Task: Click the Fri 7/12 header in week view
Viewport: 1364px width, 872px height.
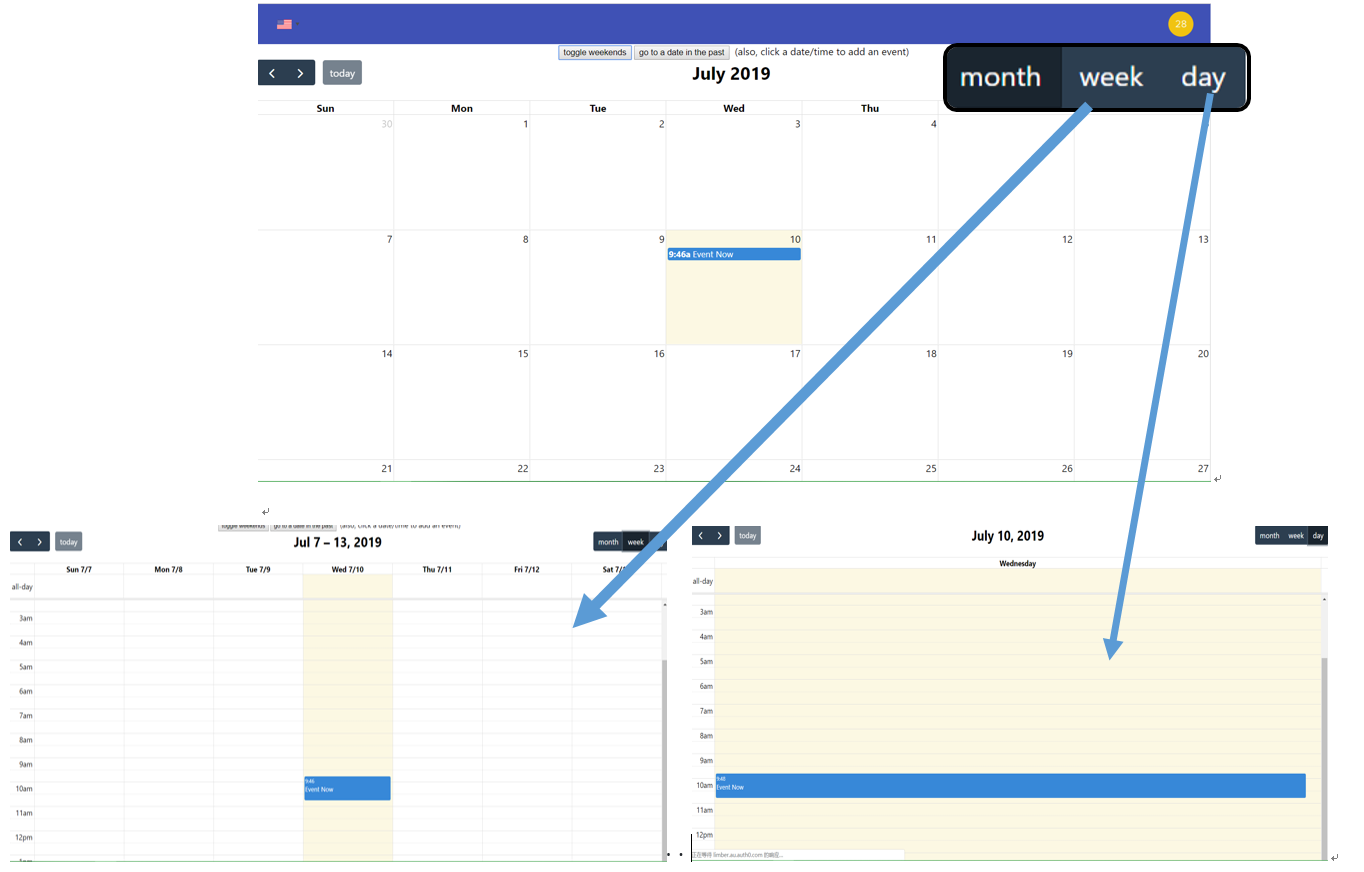Action: point(527,569)
